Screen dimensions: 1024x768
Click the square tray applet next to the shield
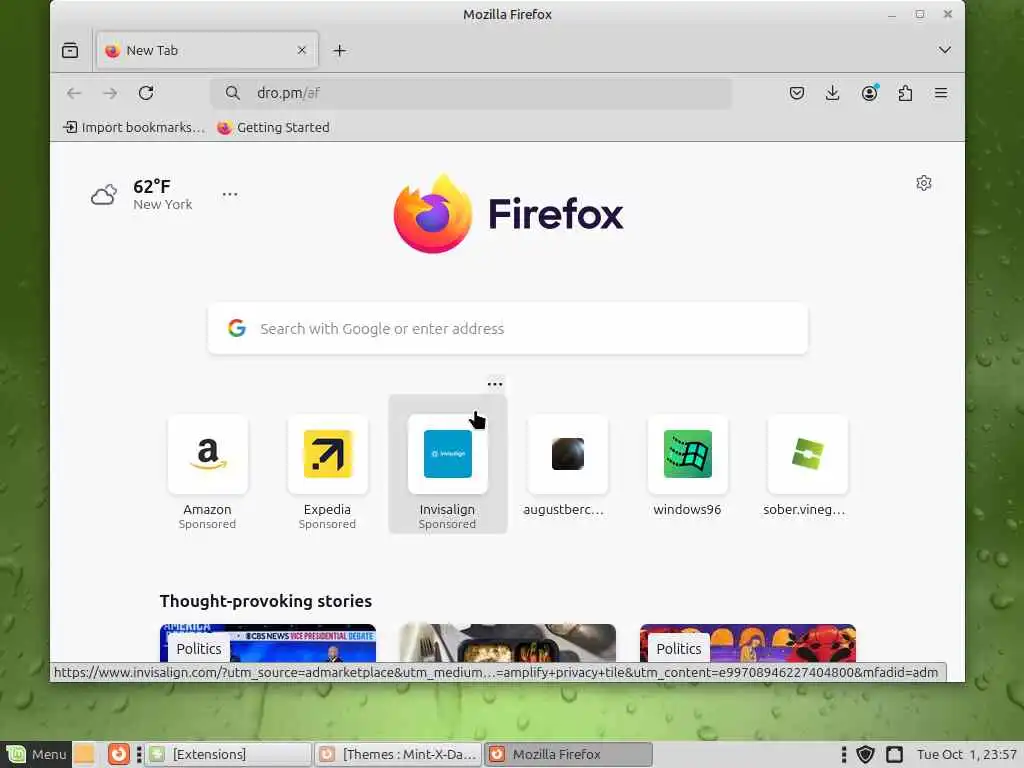tap(894, 754)
